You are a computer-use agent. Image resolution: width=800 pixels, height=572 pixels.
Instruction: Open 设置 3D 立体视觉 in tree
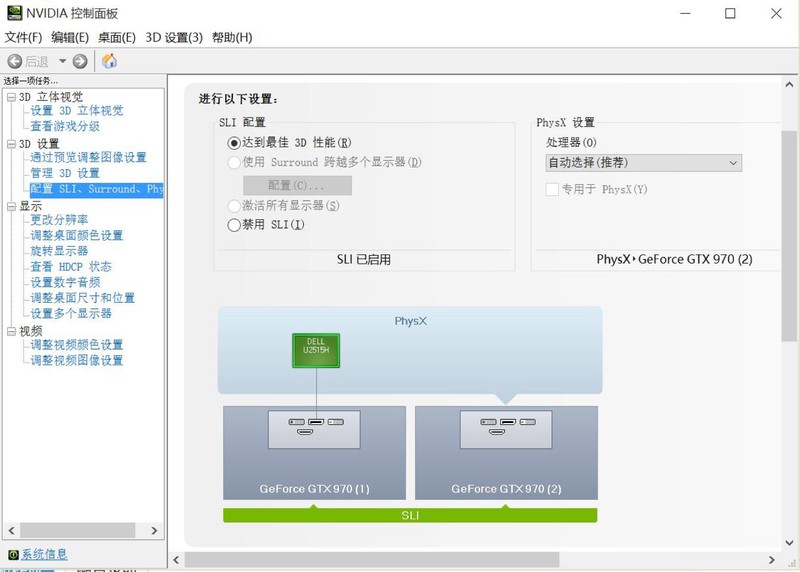[x=77, y=111]
